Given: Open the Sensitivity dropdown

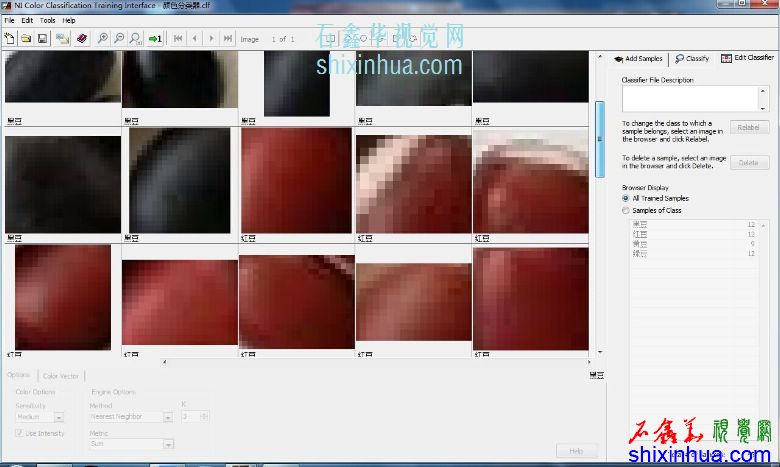Looking at the screenshot, I should coord(59,417).
